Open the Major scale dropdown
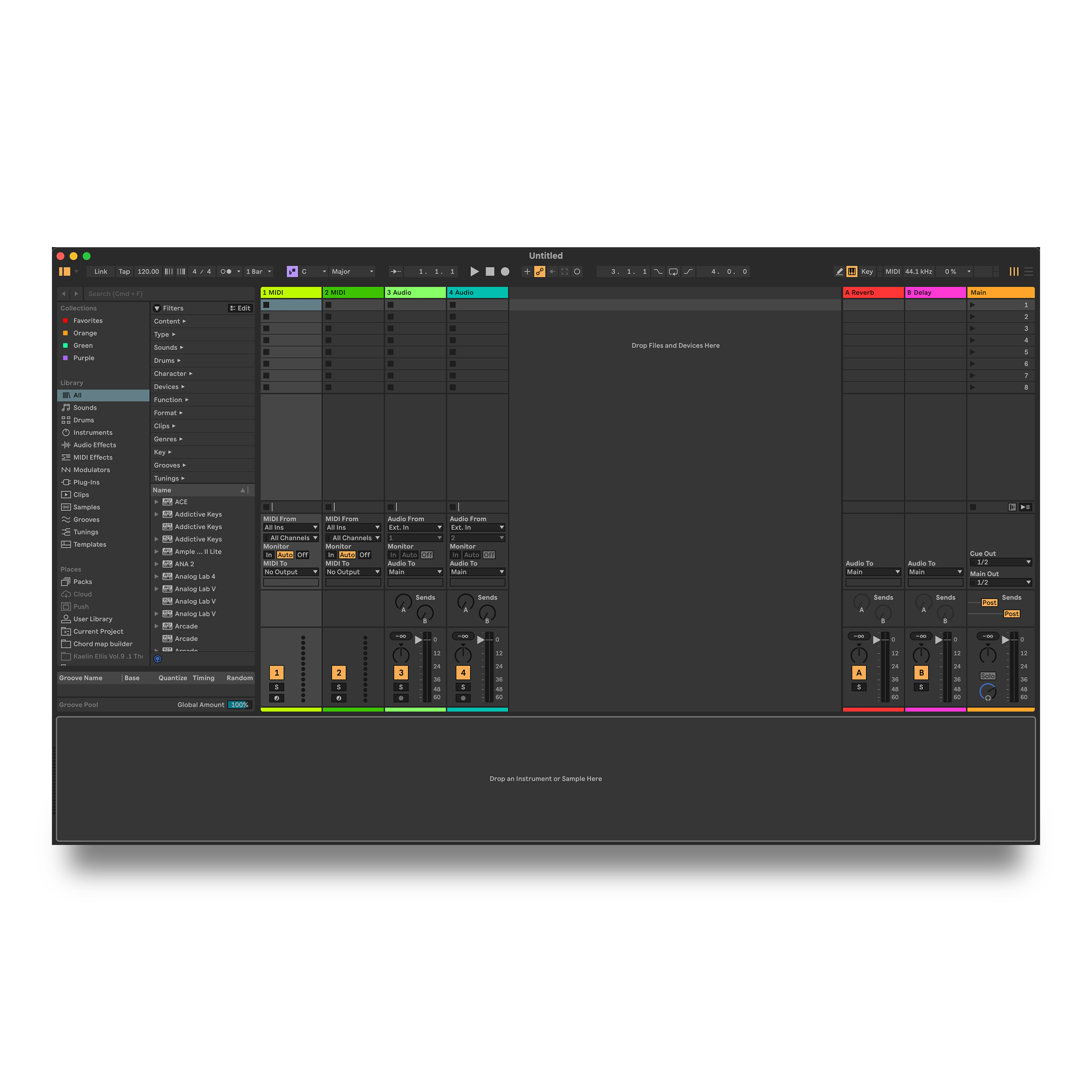 point(352,271)
